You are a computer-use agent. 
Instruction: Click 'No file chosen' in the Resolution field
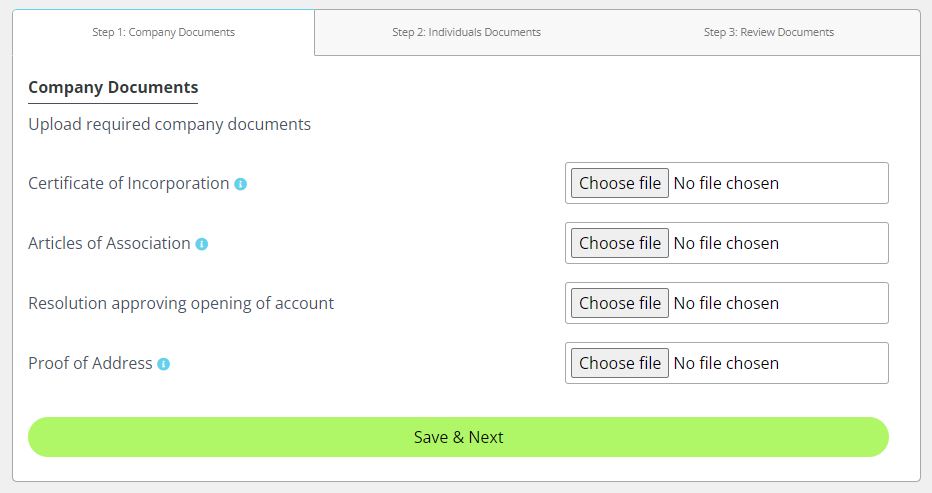click(x=726, y=303)
